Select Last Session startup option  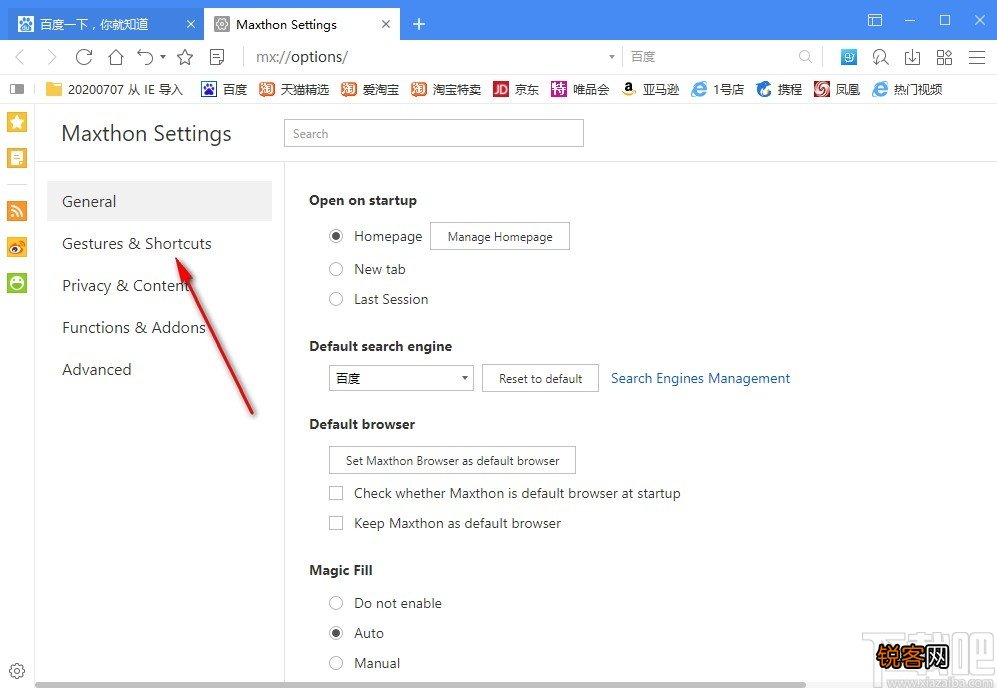point(336,299)
